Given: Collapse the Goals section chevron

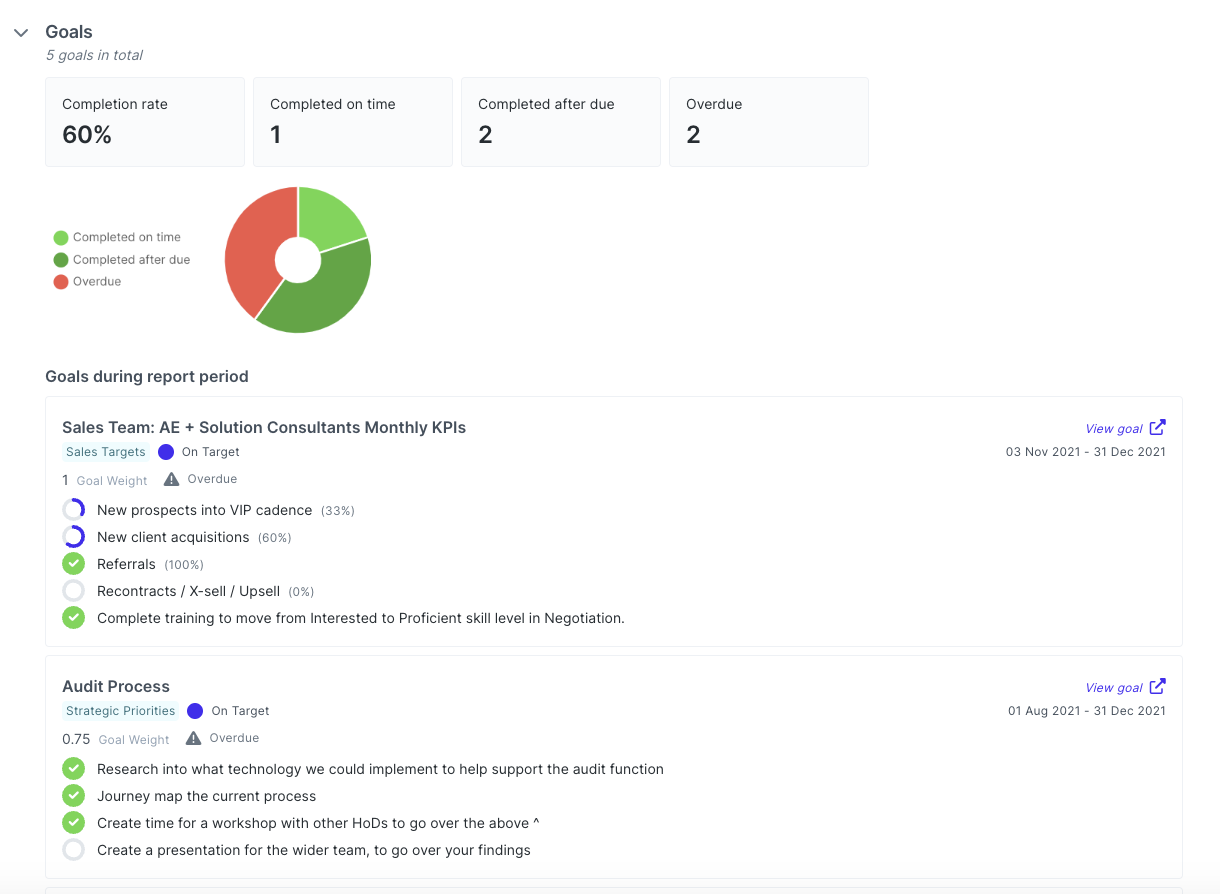Looking at the screenshot, I should (x=21, y=33).
